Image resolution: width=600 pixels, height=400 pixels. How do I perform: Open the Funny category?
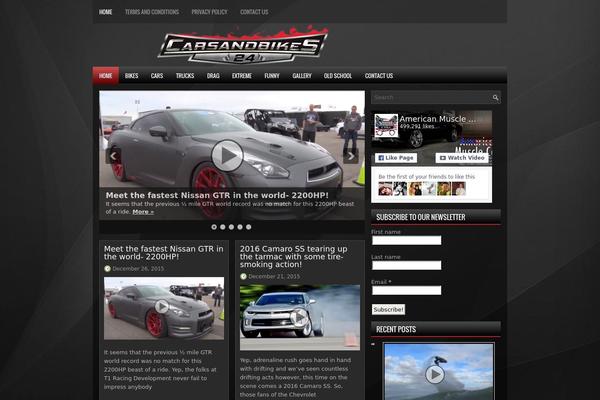click(x=272, y=76)
